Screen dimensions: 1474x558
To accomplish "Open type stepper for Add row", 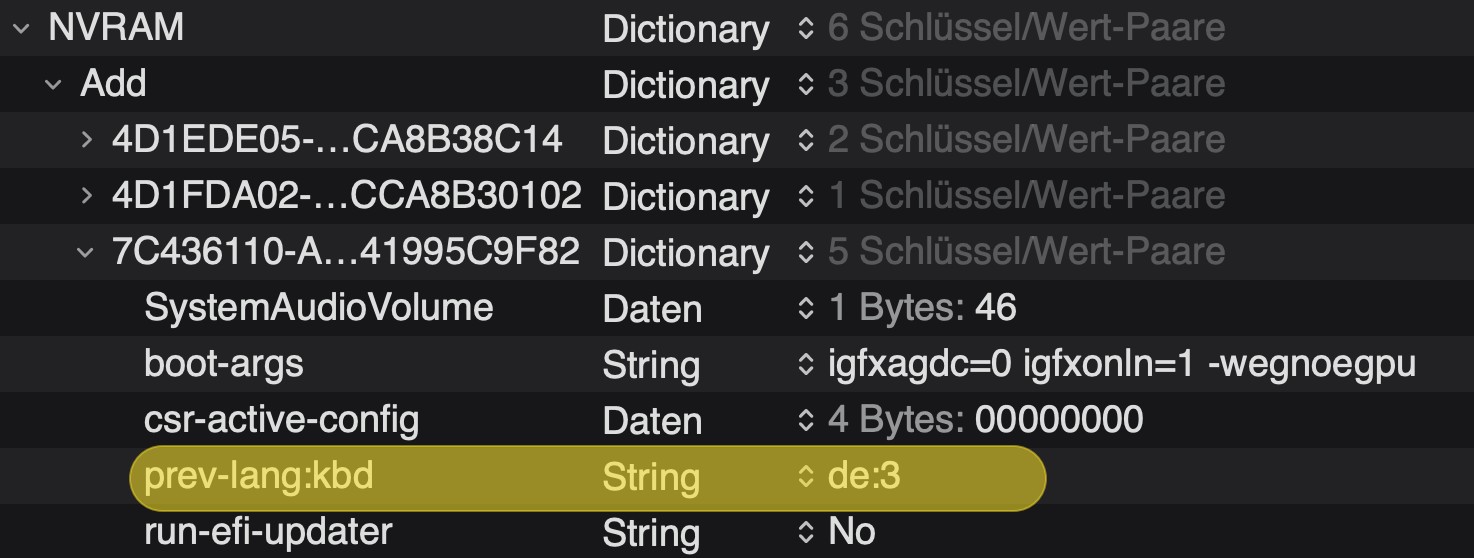I will pos(806,85).
